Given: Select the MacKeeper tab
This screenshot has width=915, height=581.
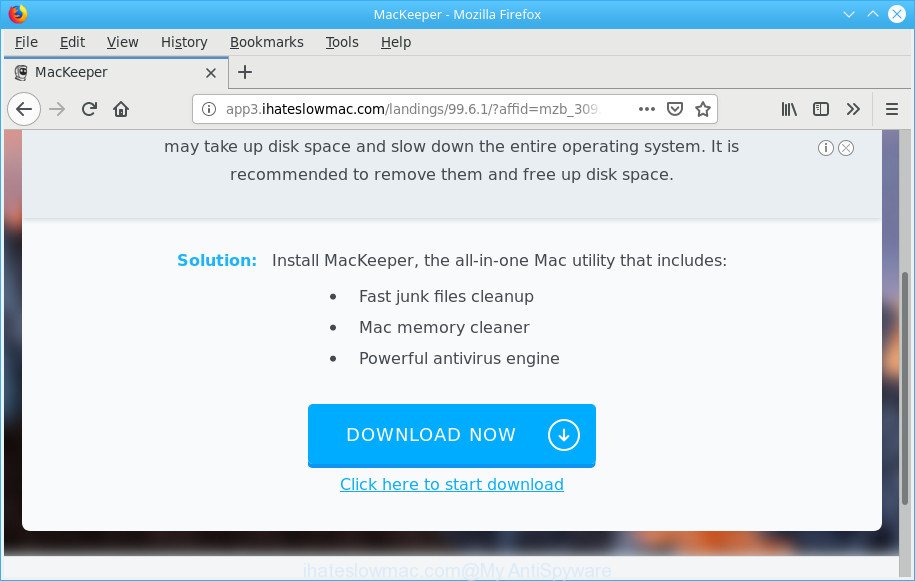Looking at the screenshot, I should pyautogui.click(x=116, y=72).
